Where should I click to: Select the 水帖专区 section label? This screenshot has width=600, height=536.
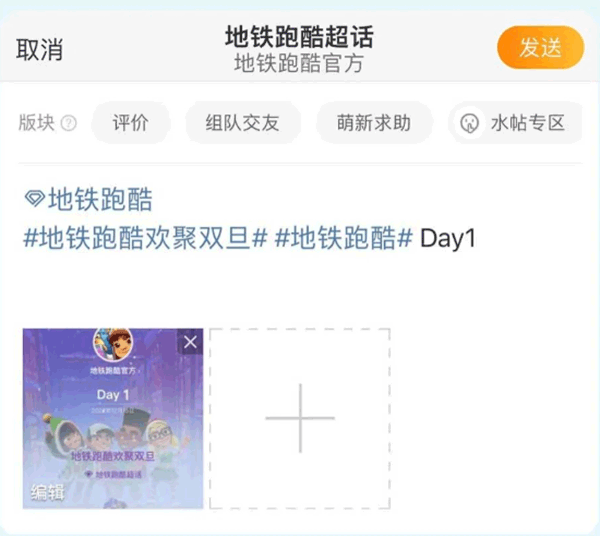pyautogui.click(x=528, y=123)
